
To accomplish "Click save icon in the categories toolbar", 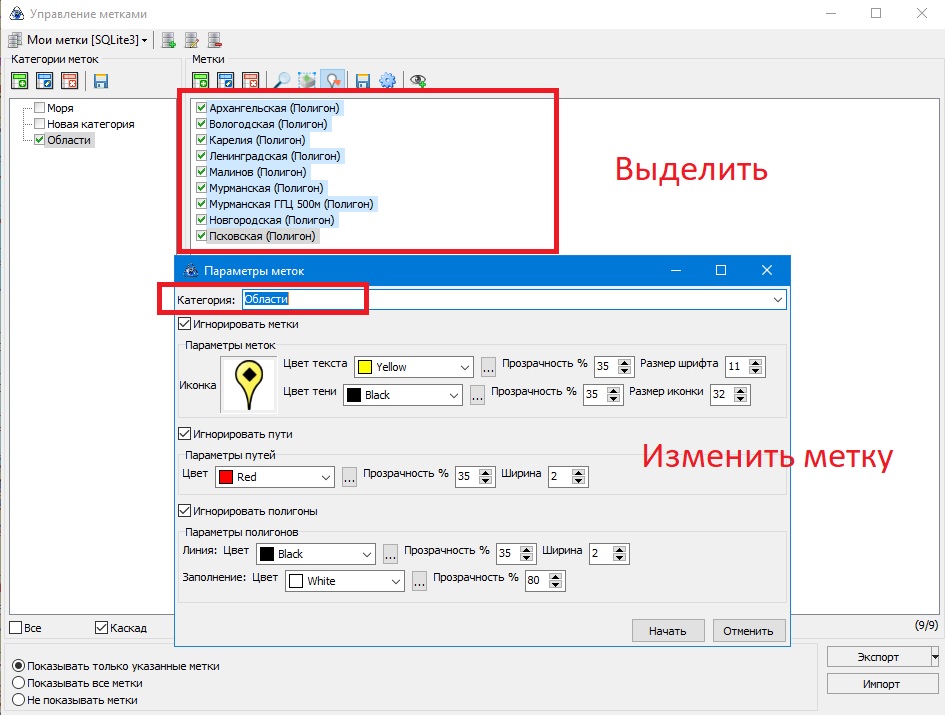I will 101,81.
